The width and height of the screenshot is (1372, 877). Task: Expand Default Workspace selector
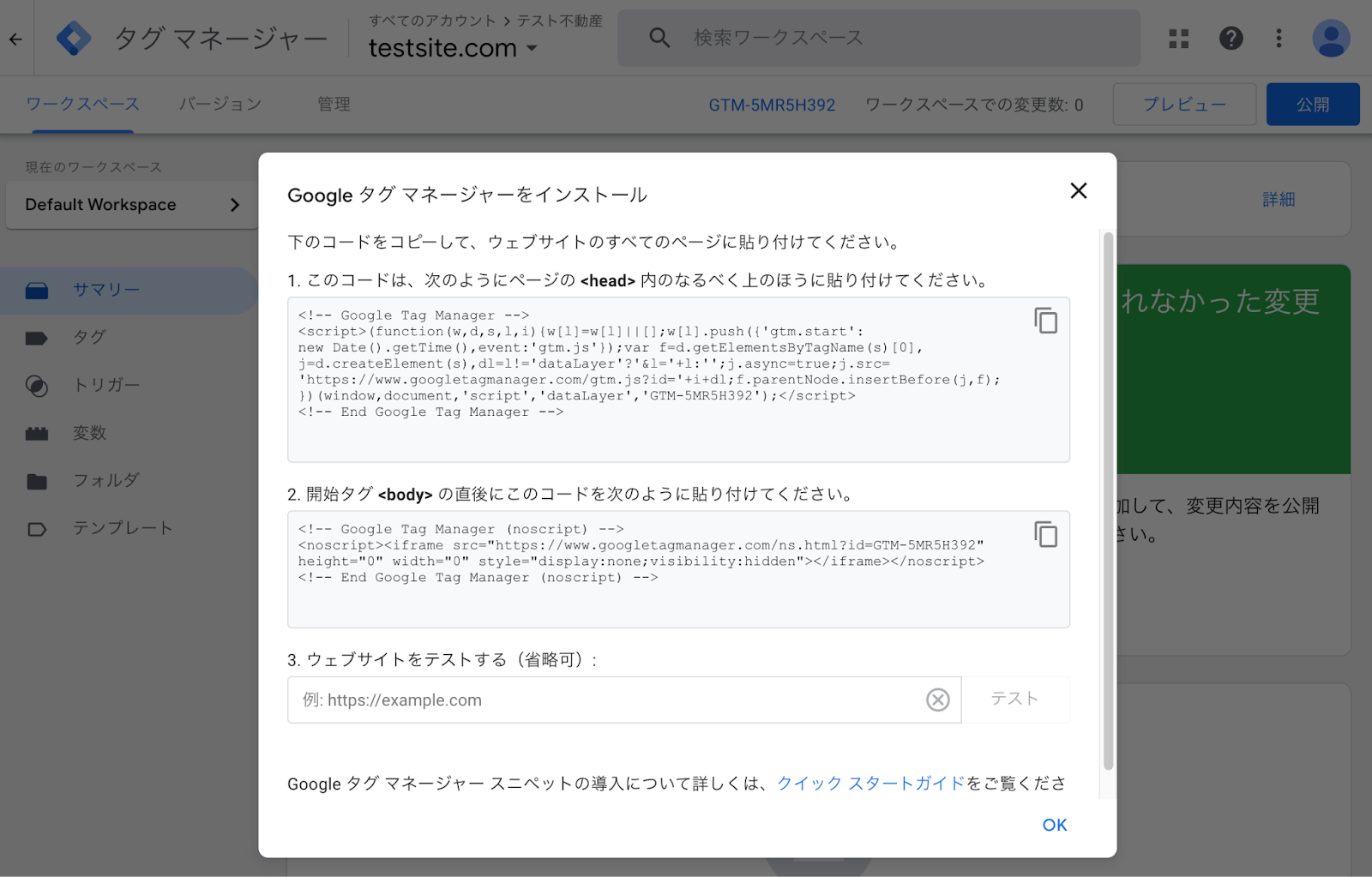tap(132, 205)
